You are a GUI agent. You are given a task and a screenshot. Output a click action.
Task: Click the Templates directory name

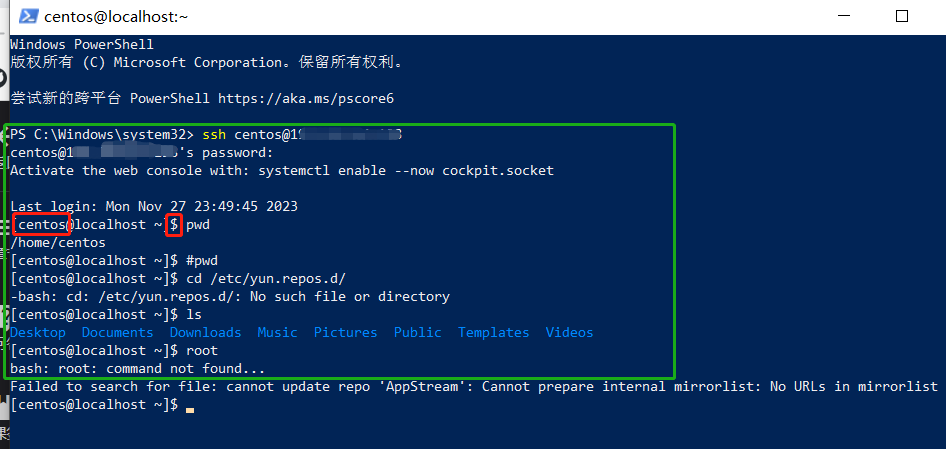(494, 333)
